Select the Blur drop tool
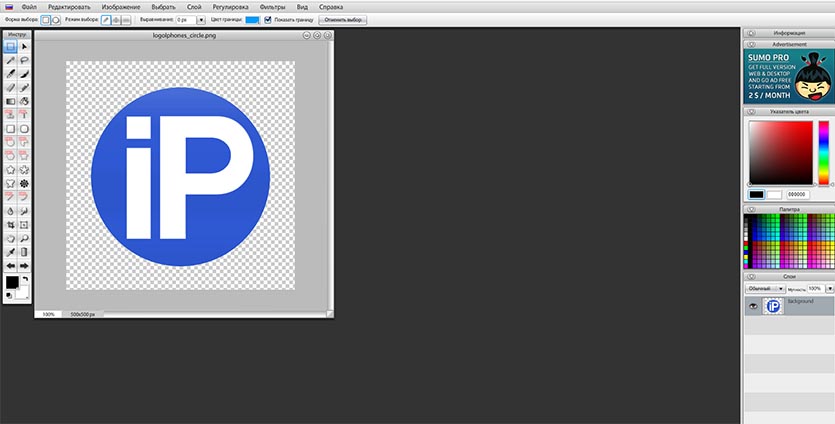Screen dimensions: 835x424 point(10,211)
